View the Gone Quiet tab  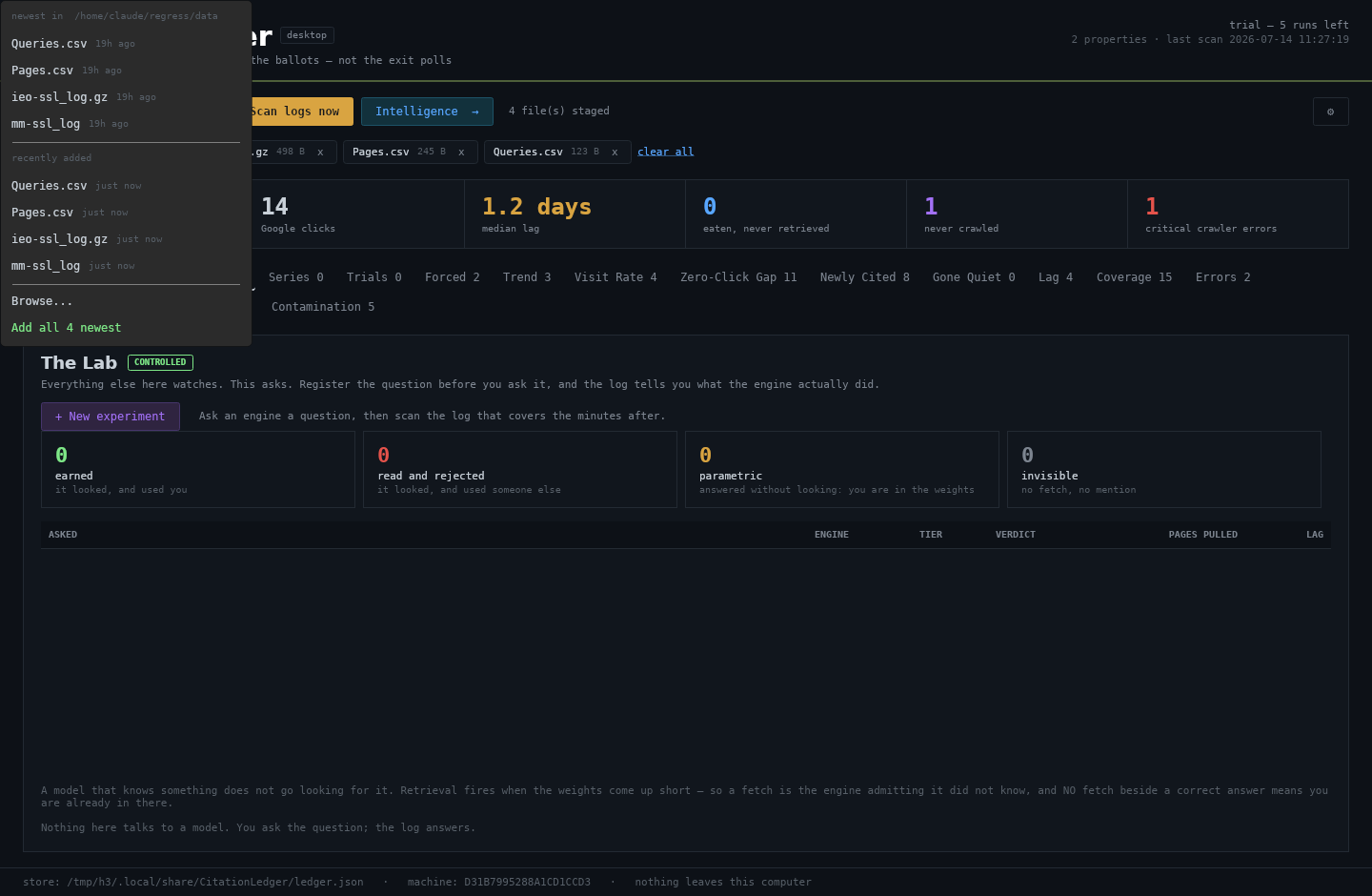pyautogui.click(x=974, y=277)
